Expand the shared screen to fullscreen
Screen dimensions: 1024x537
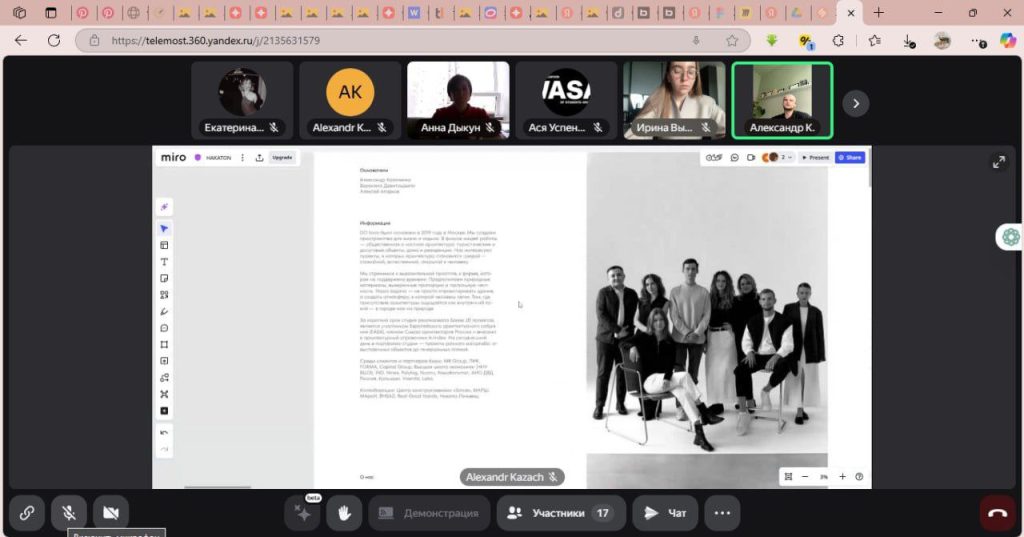coord(998,162)
